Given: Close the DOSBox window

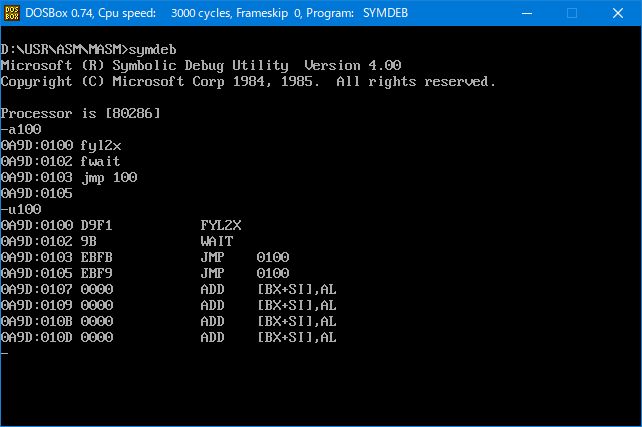Looking at the screenshot, I should (618, 13).
